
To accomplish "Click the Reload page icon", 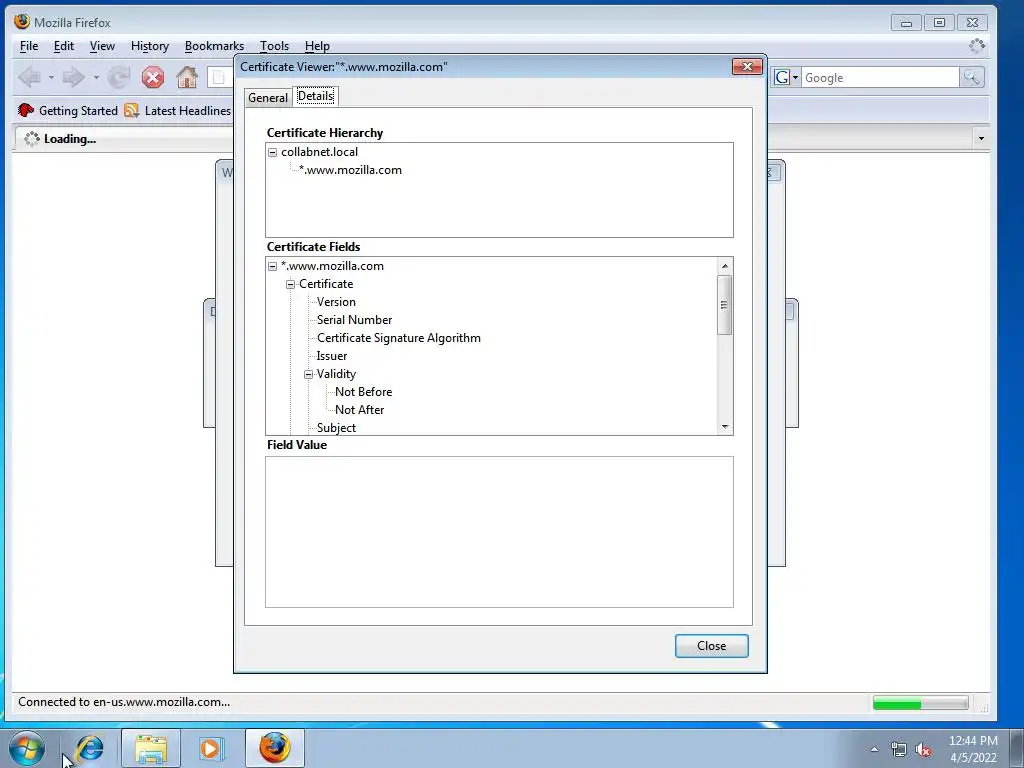I will click(x=119, y=78).
